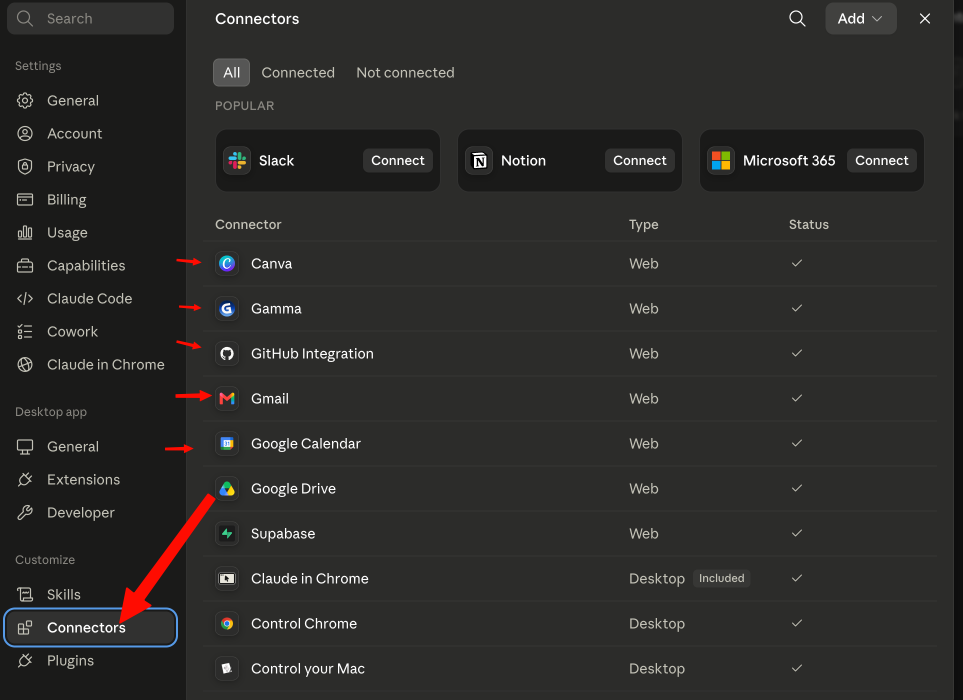Click the Status column header
The image size is (963, 700).
[809, 225]
